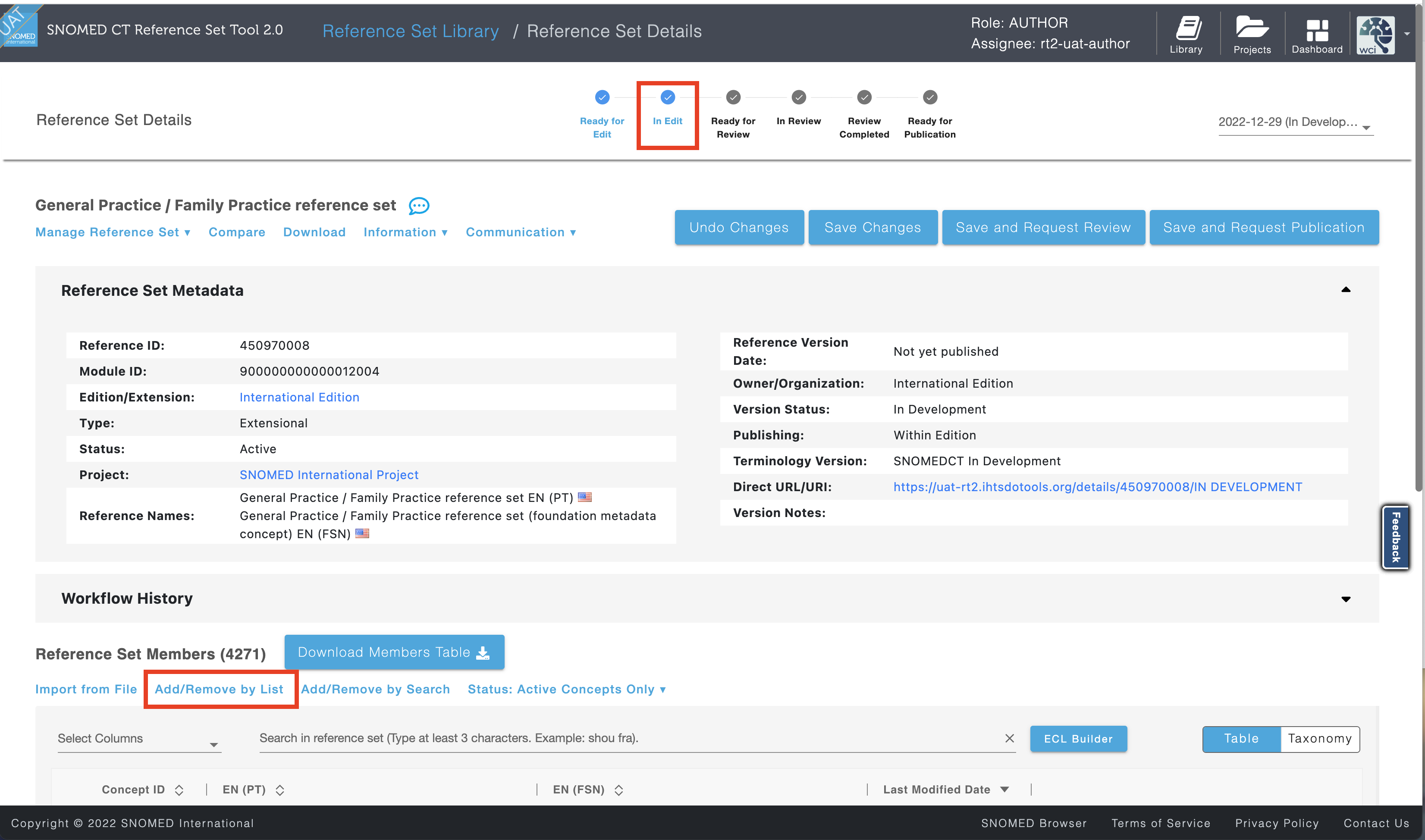1425x840 pixels.
Task: Open the Projects folder icon
Action: click(x=1252, y=34)
